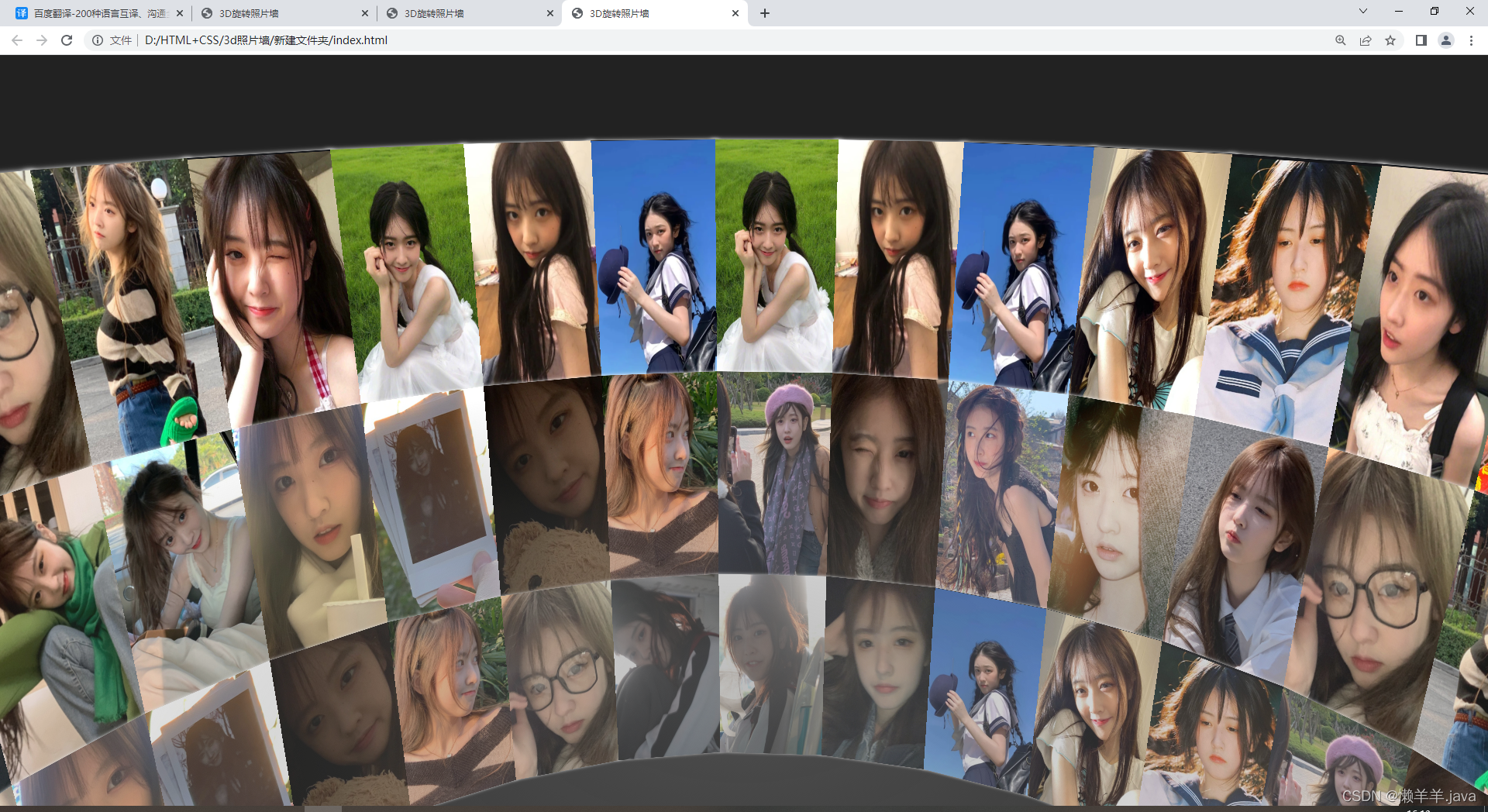The image size is (1488, 812).
Task: Click the forward navigation arrow
Action: click(41, 40)
